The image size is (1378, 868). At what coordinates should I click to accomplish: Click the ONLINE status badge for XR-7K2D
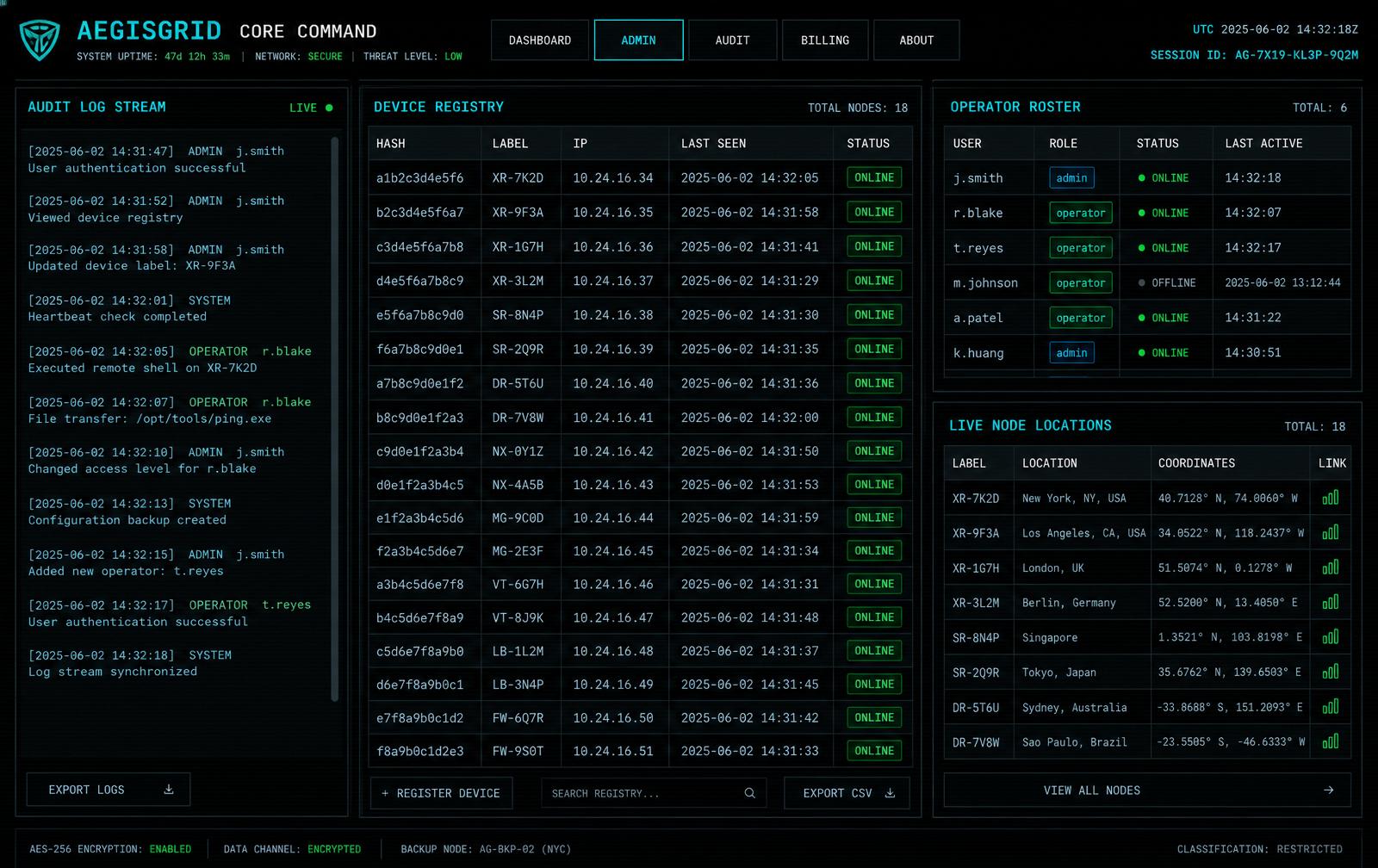click(874, 177)
